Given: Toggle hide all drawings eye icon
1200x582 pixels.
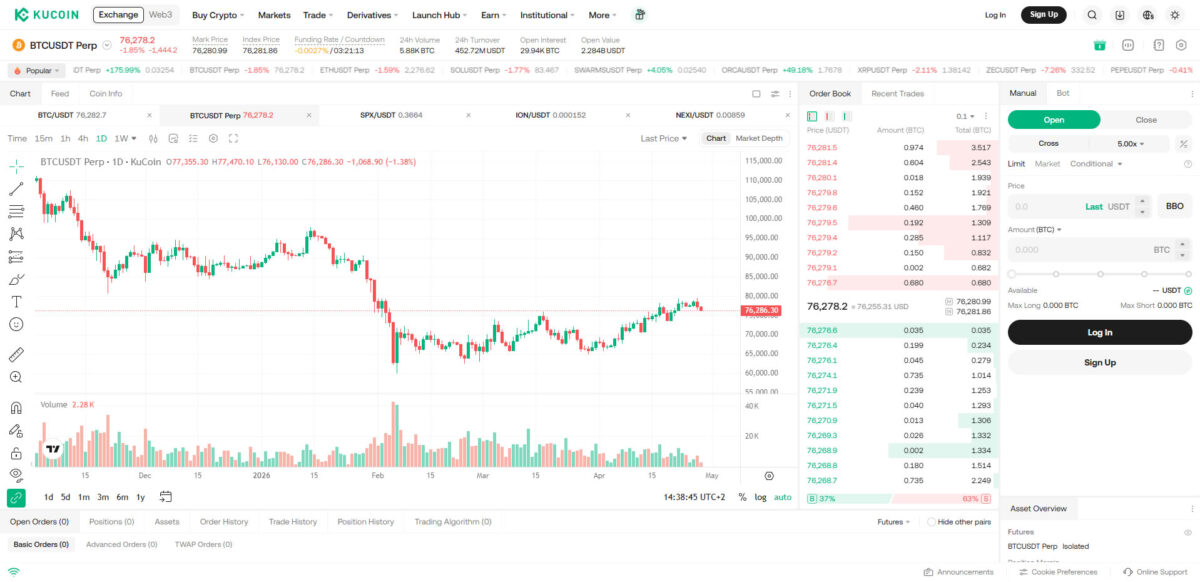Looking at the screenshot, I should (x=16, y=474).
